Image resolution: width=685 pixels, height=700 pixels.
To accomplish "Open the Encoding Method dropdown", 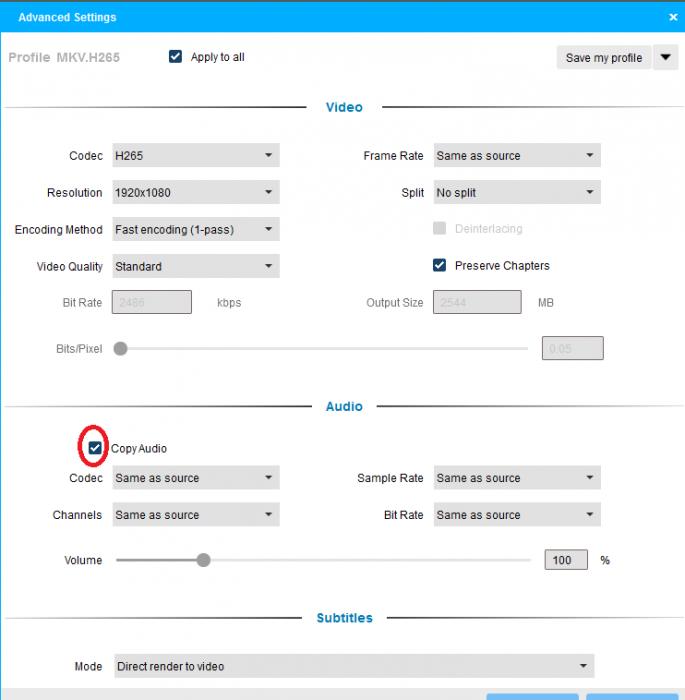I will click(x=195, y=230).
